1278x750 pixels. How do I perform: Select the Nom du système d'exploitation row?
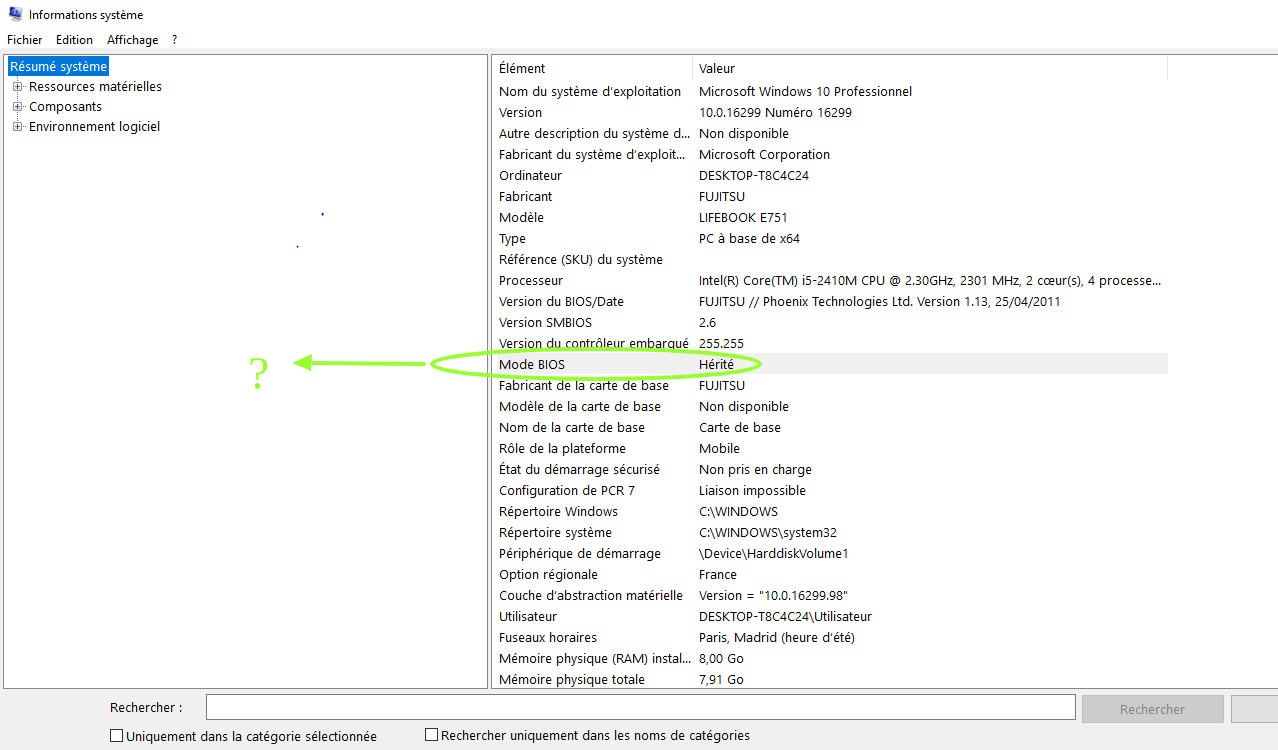(830, 92)
